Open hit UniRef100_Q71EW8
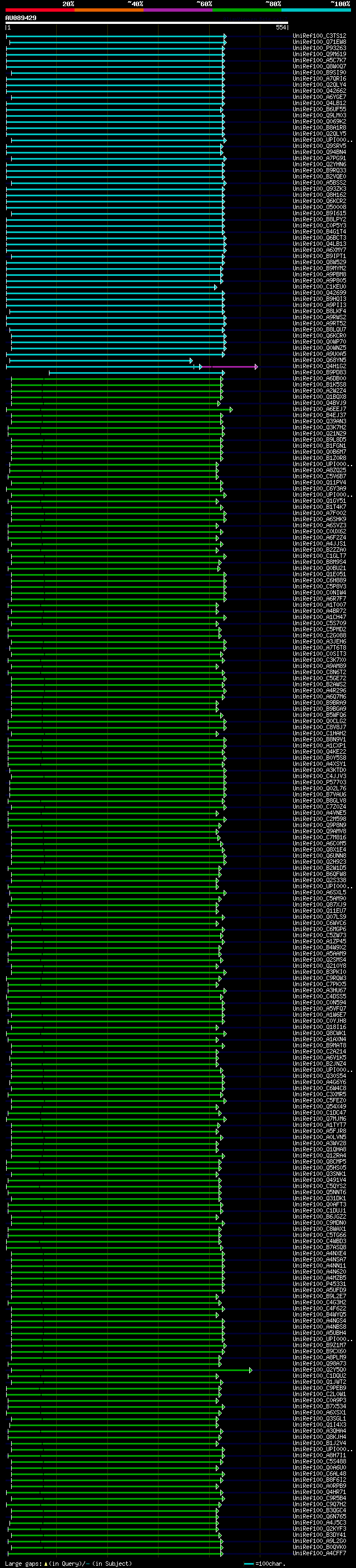This screenshot has width=356, height=1568. [319, 42]
